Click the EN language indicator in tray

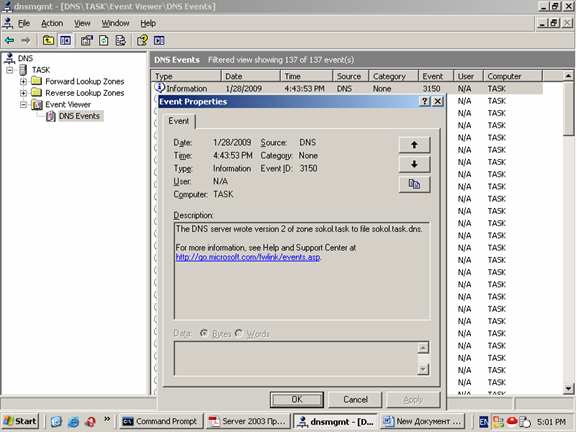[484, 422]
